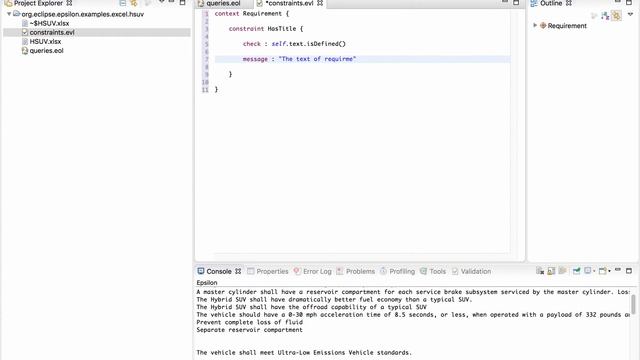Click the Project Explorer view tab
The image size is (640, 360).
39,3
